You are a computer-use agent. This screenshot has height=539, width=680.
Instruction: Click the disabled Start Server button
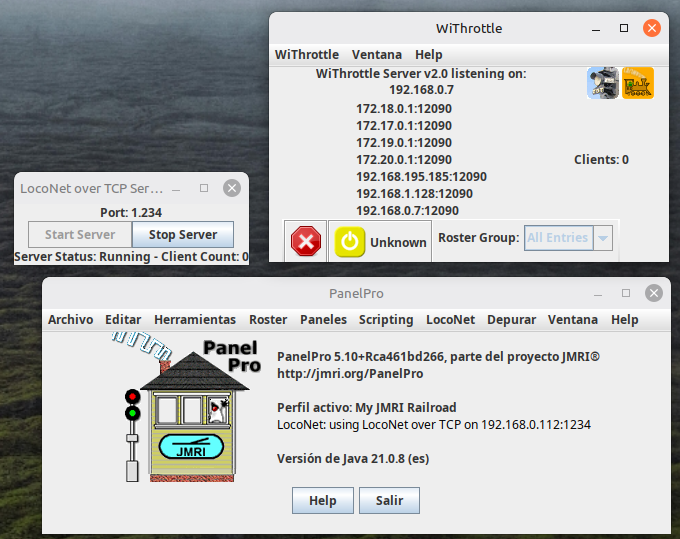coord(80,235)
